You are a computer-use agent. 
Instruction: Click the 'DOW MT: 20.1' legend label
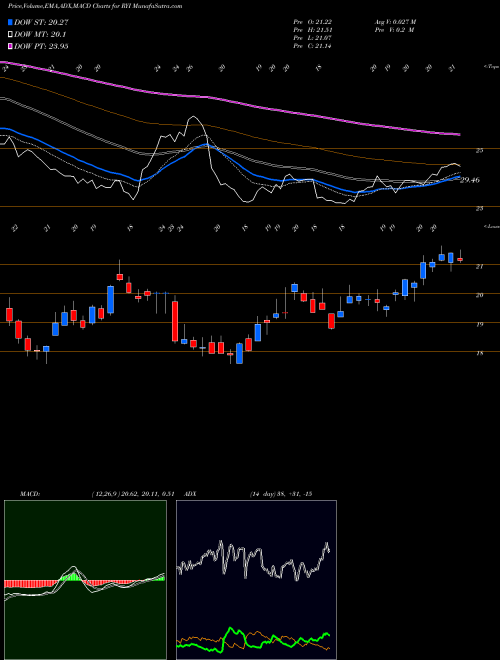click(40, 34)
